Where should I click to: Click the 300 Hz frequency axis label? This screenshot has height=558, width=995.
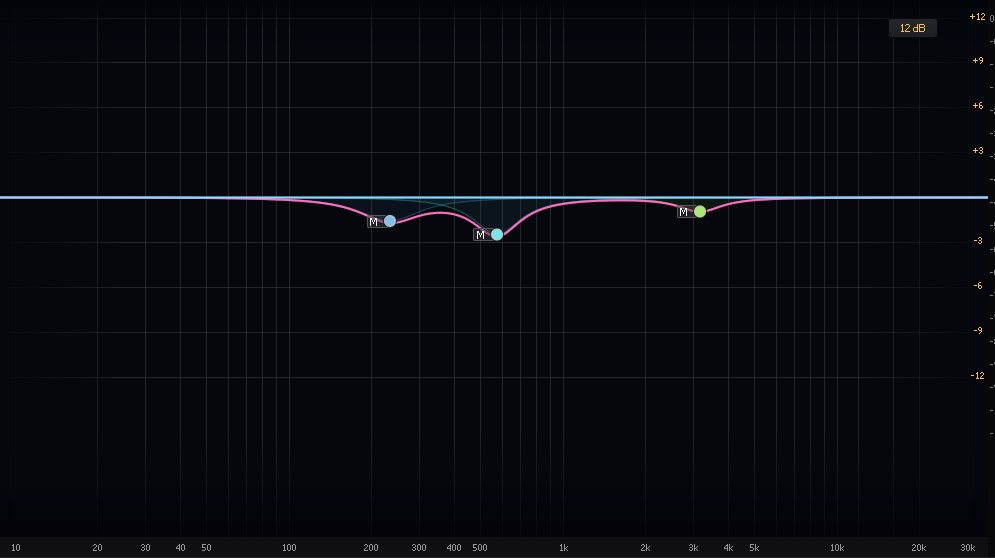[419, 548]
